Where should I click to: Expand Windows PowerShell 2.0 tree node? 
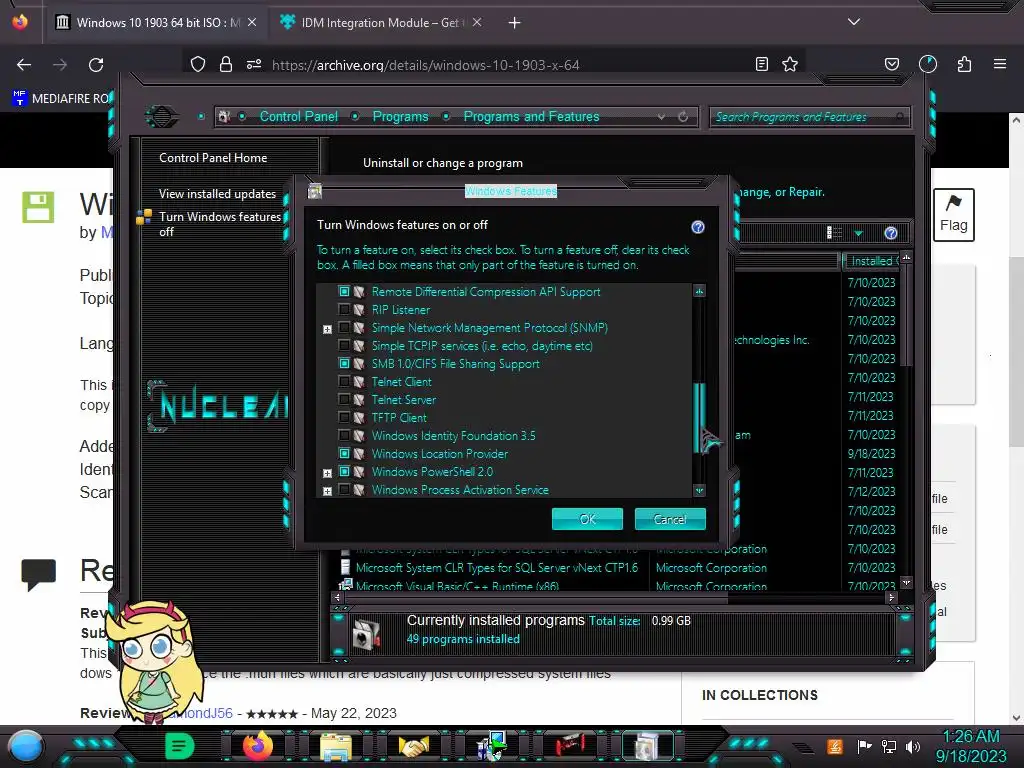coord(327,473)
